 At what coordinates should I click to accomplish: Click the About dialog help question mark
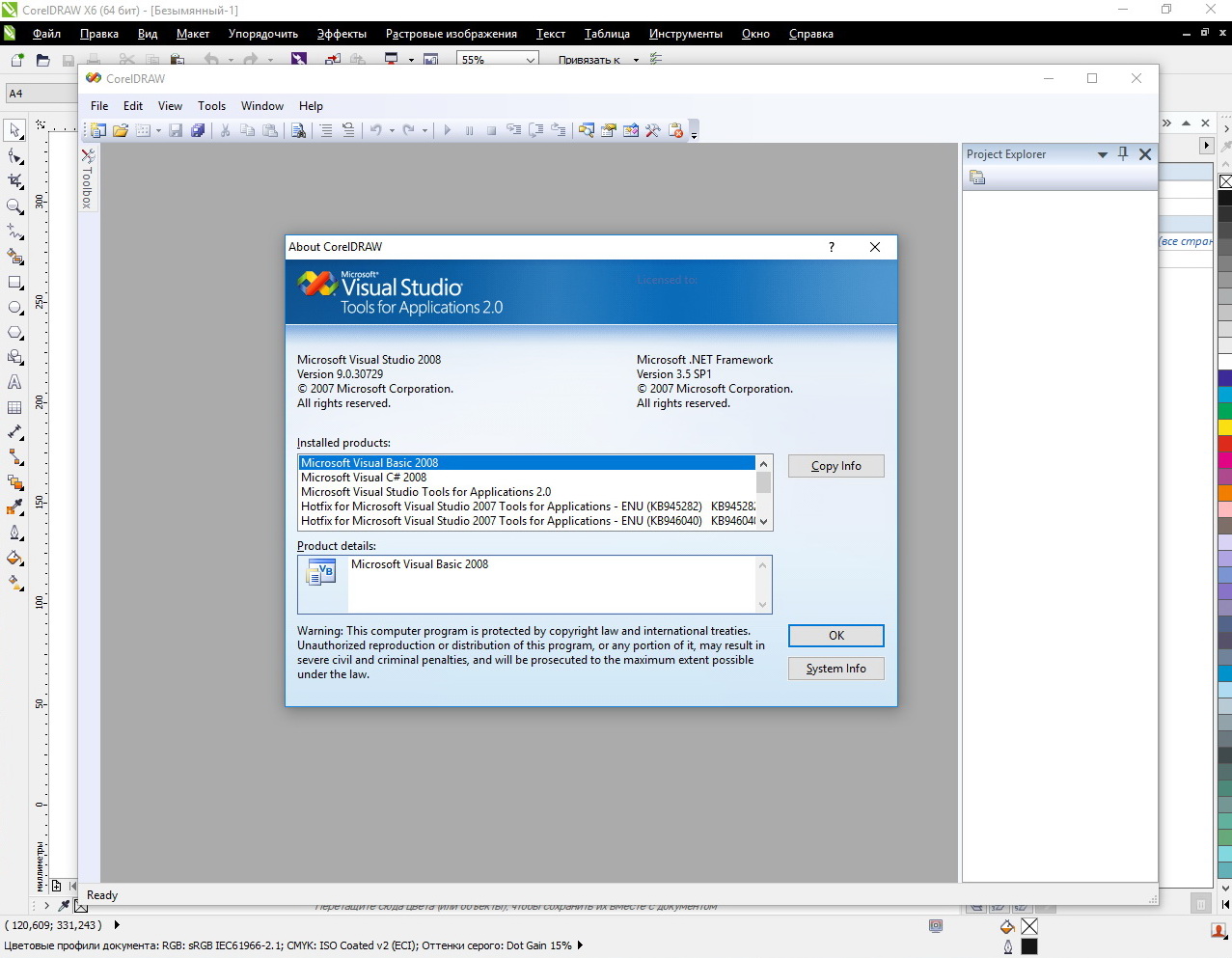(x=832, y=247)
